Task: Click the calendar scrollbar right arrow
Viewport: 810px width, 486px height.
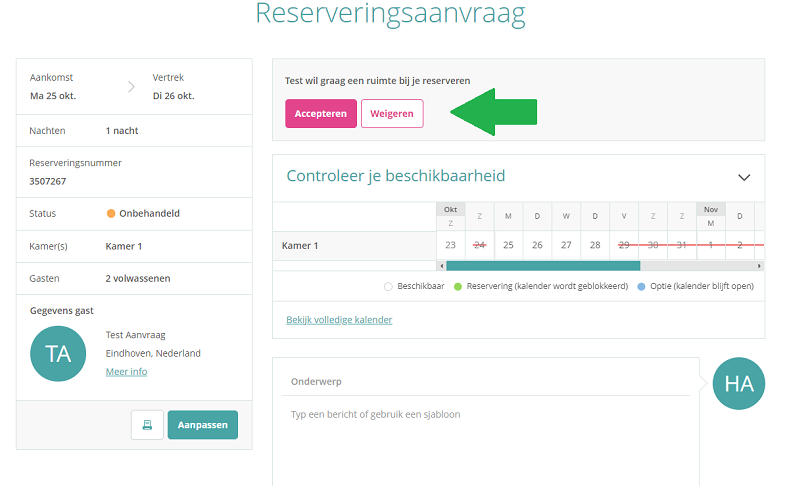Action: [x=759, y=266]
